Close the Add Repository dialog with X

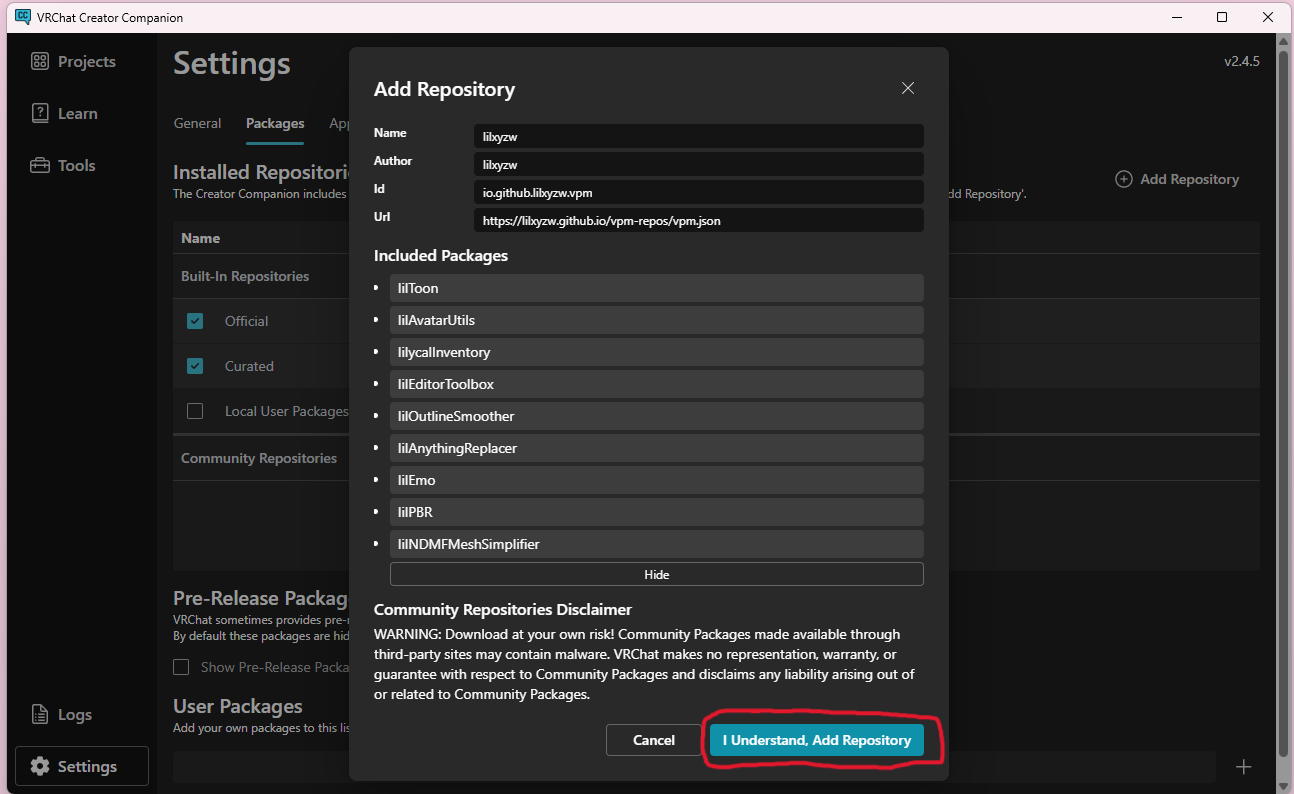pyautogui.click(x=908, y=88)
